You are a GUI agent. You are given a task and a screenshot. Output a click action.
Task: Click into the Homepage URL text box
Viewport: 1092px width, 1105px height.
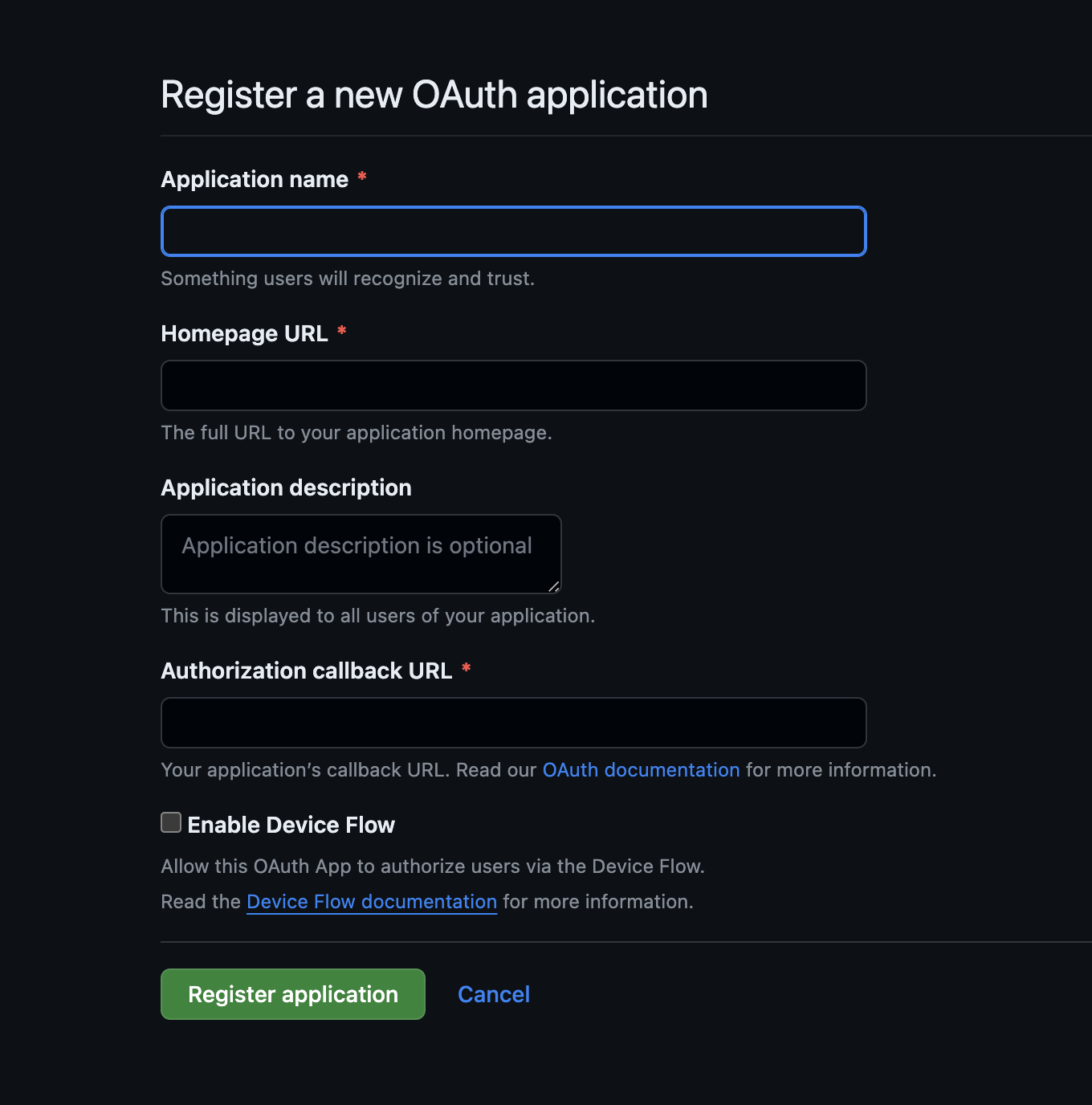pos(514,385)
